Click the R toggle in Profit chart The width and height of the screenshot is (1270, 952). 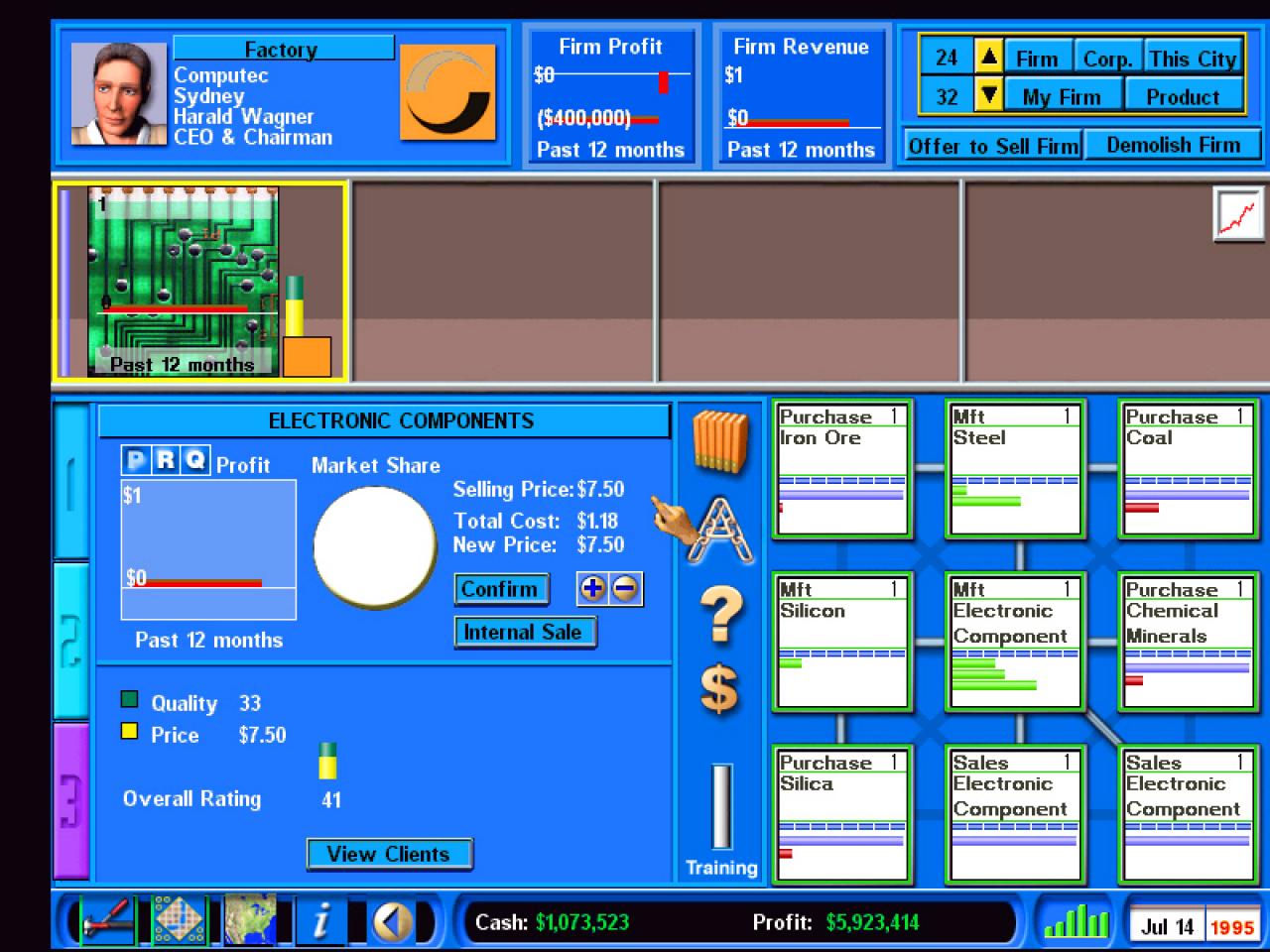(166, 460)
